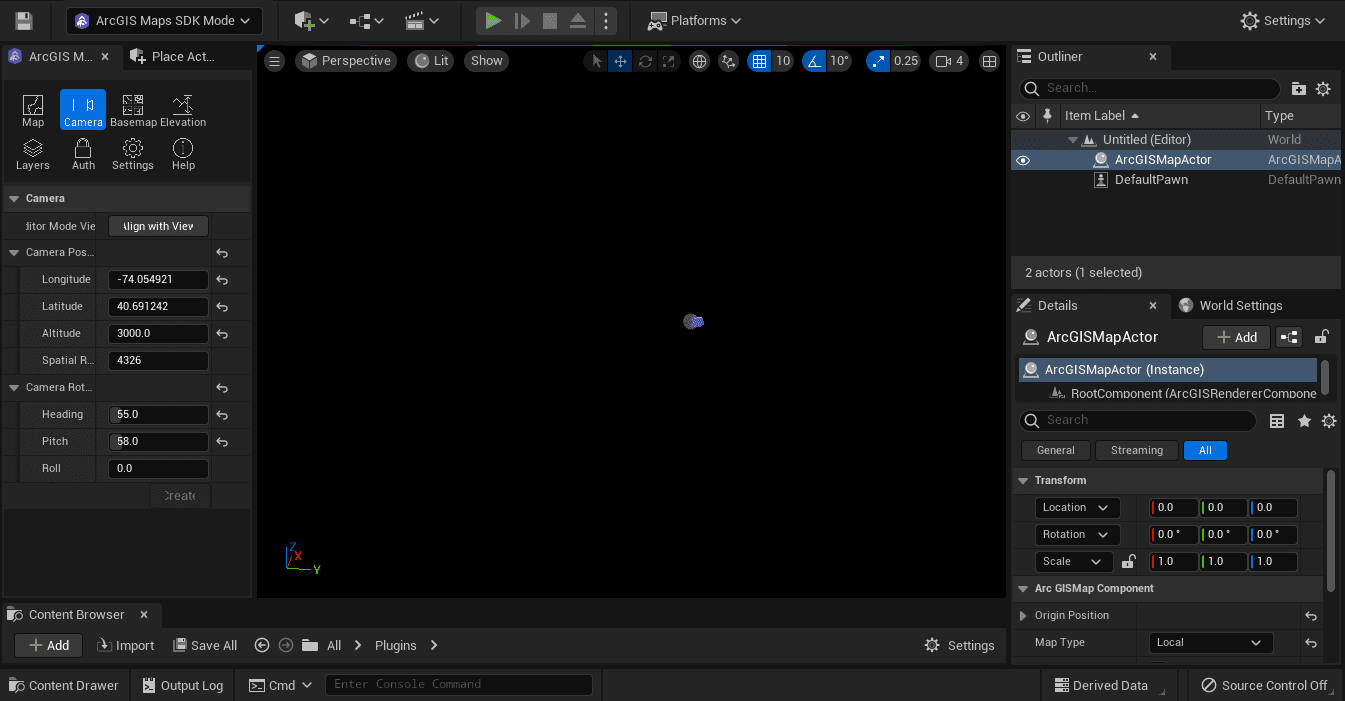Image resolution: width=1345 pixels, height=701 pixels.
Task: Open the Platforms menu
Action: [694, 21]
